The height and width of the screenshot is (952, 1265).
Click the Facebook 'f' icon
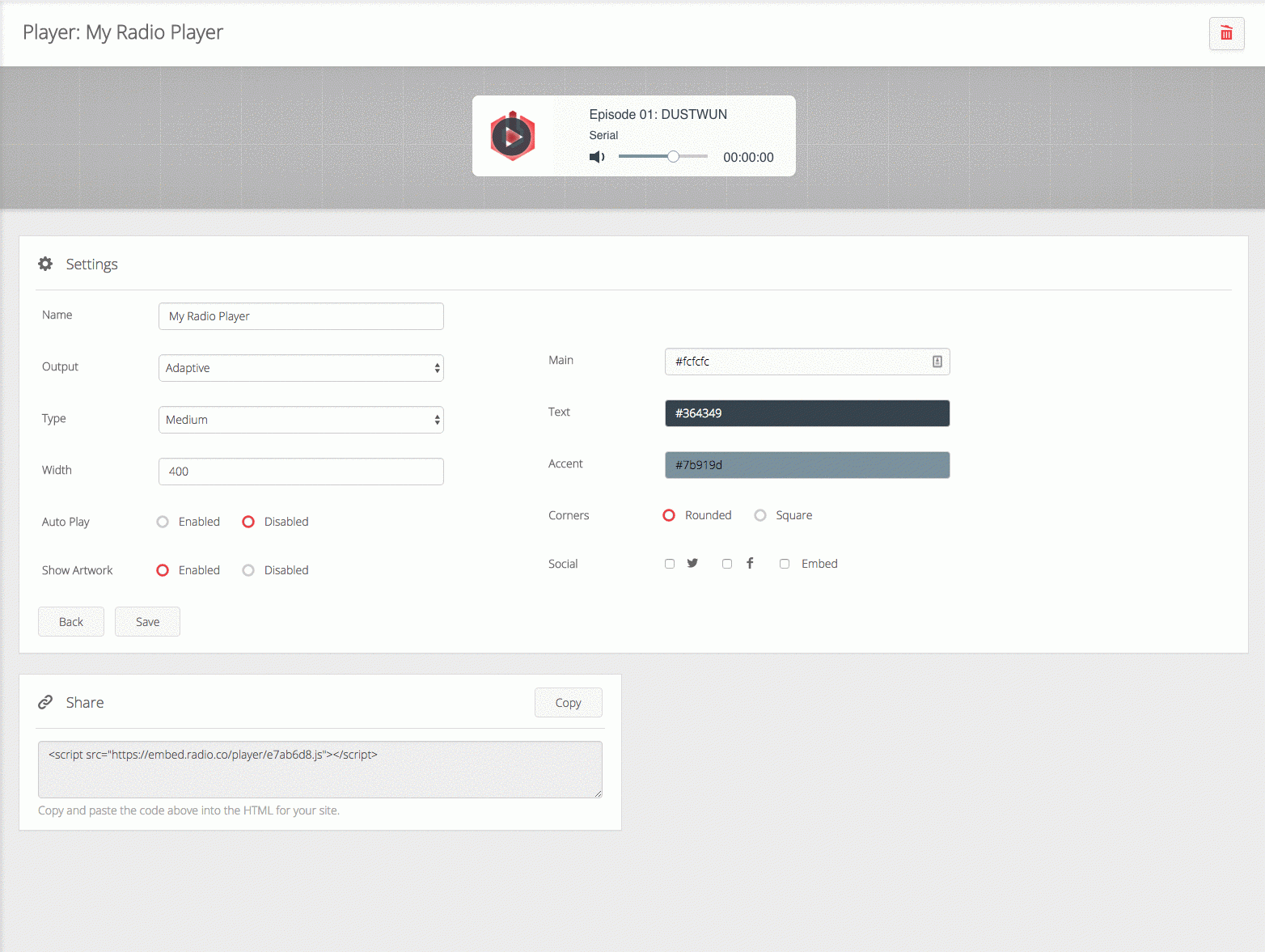pyautogui.click(x=750, y=563)
